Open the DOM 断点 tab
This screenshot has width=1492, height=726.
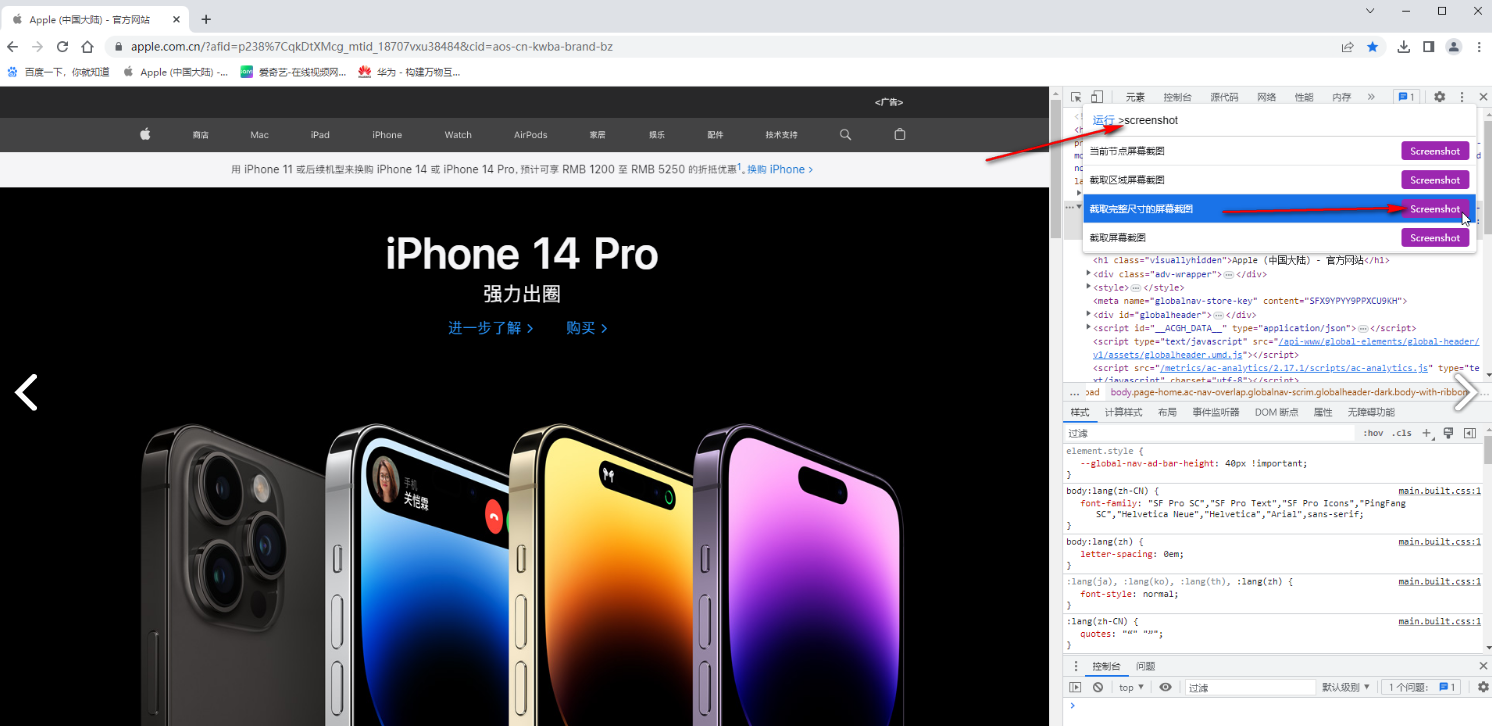click(1276, 412)
